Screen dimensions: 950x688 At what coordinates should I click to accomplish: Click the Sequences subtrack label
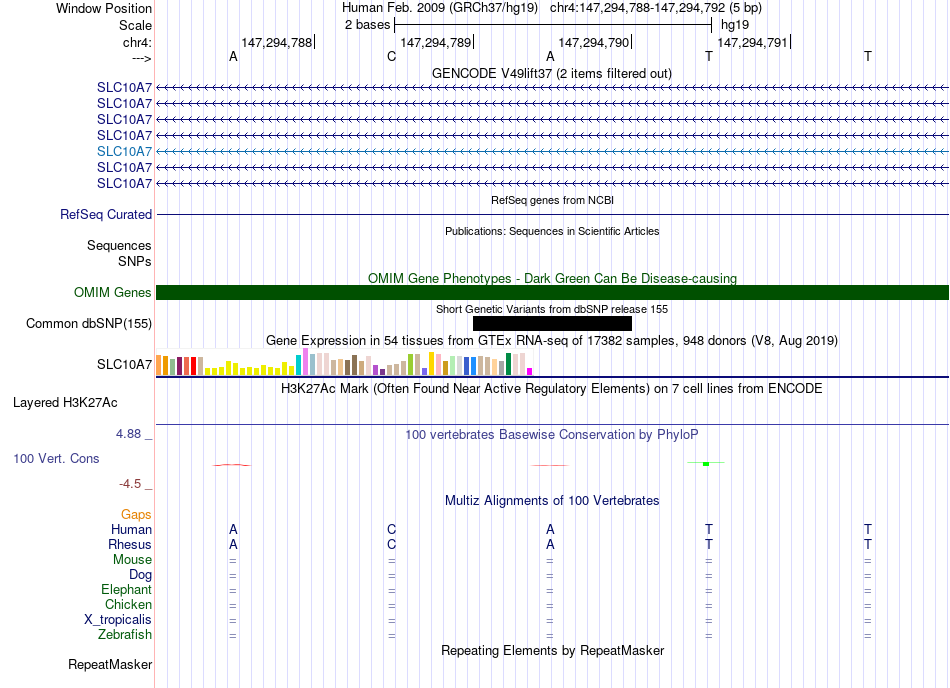pyautogui.click(x=119, y=245)
